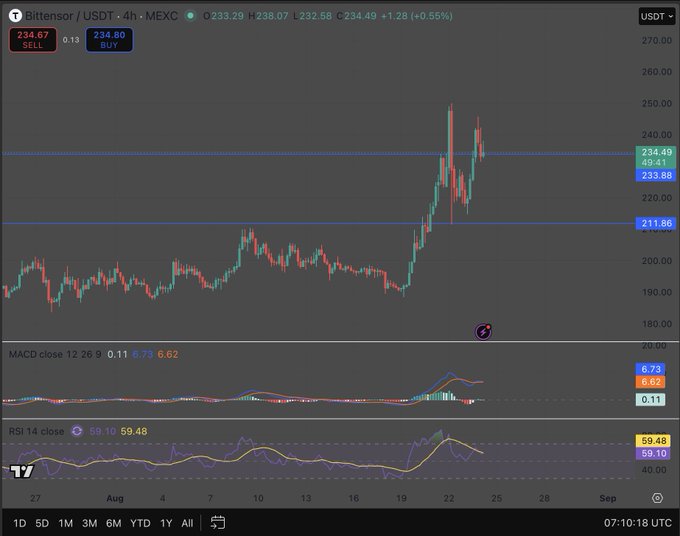Select the 6M time range
This screenshot has width=680, height=536.
[x=114, y=523]
